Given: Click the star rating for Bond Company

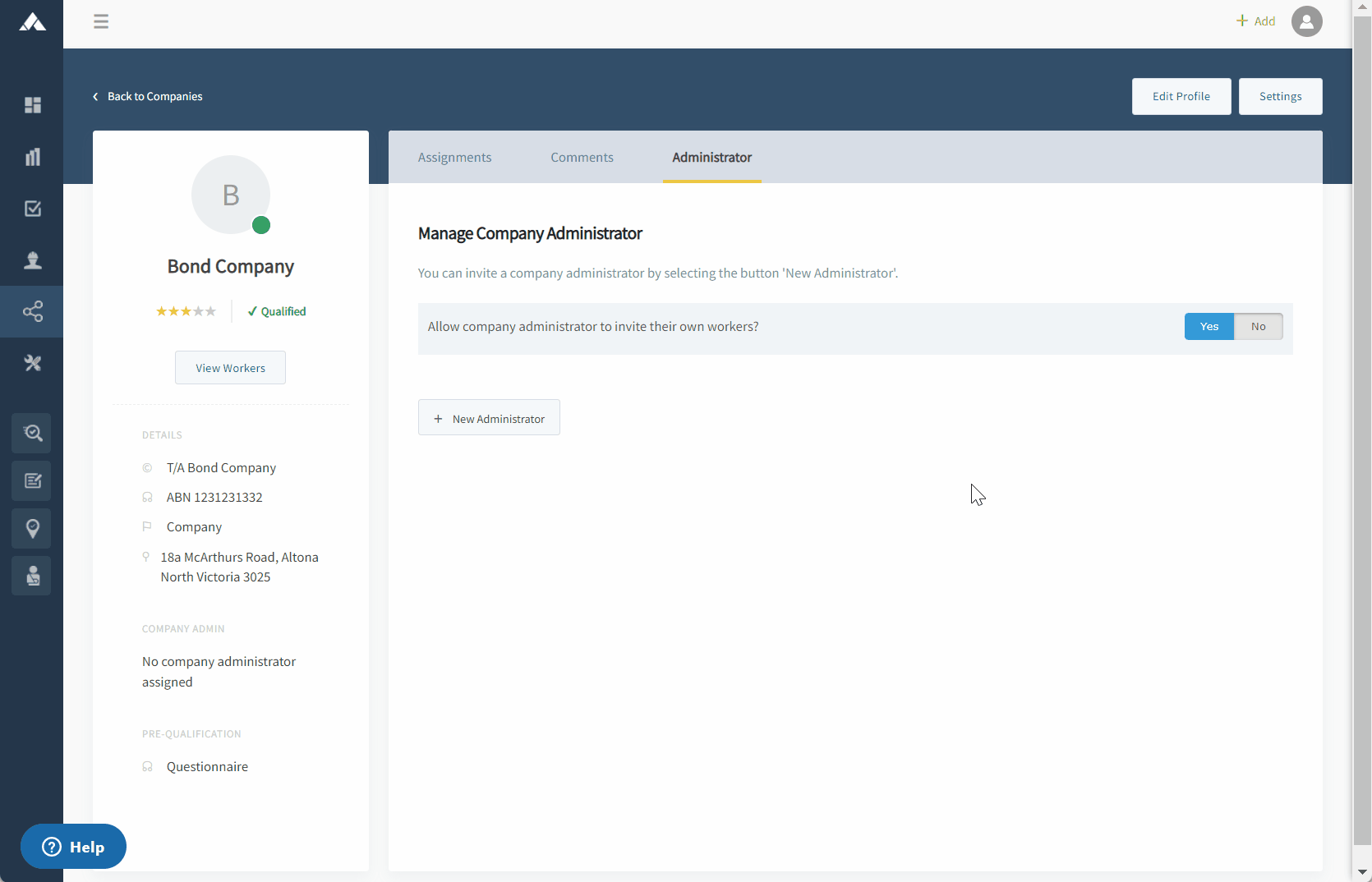Looking at the screenshot, I should point(186,311).
